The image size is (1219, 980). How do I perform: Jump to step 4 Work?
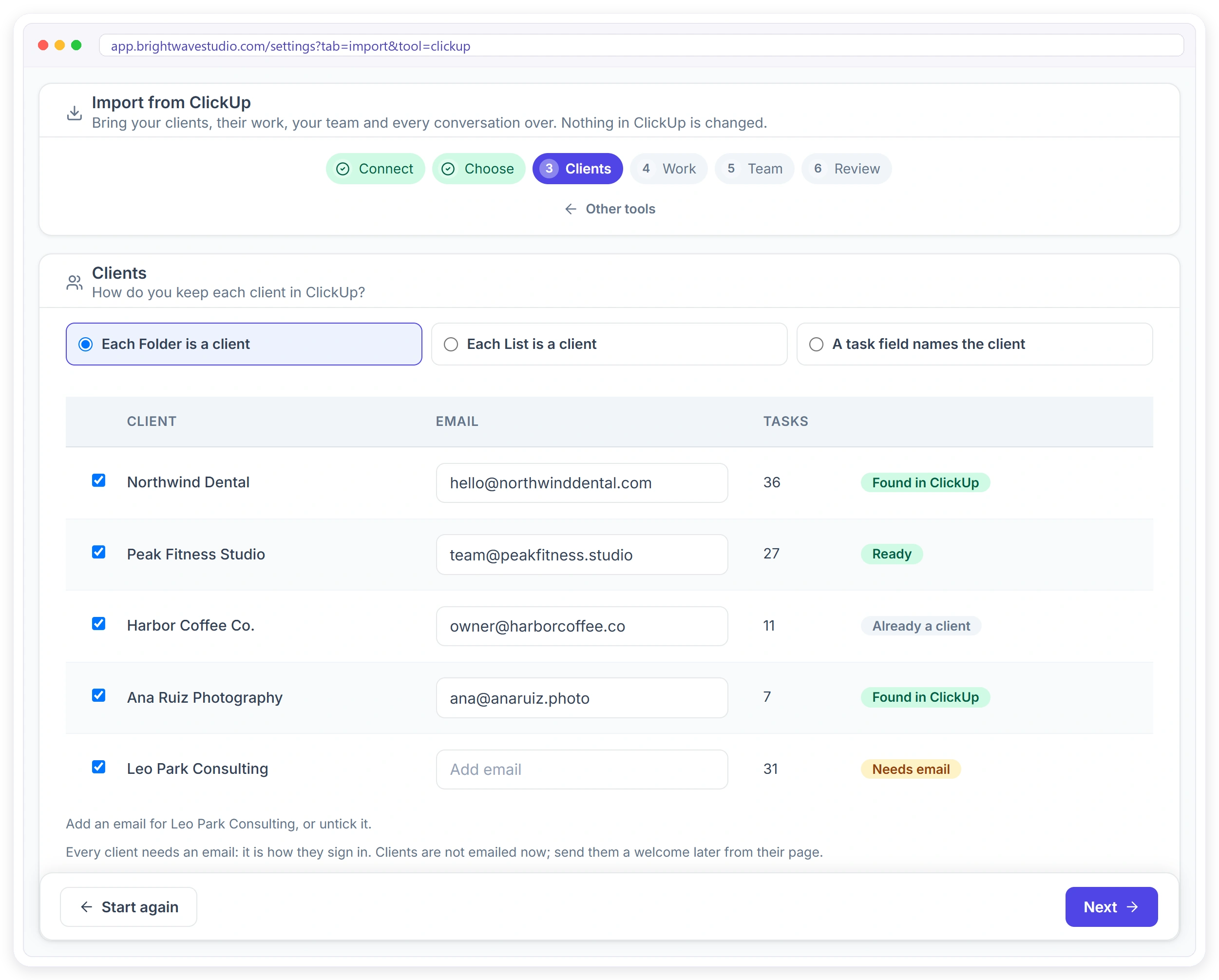point(668,169)
